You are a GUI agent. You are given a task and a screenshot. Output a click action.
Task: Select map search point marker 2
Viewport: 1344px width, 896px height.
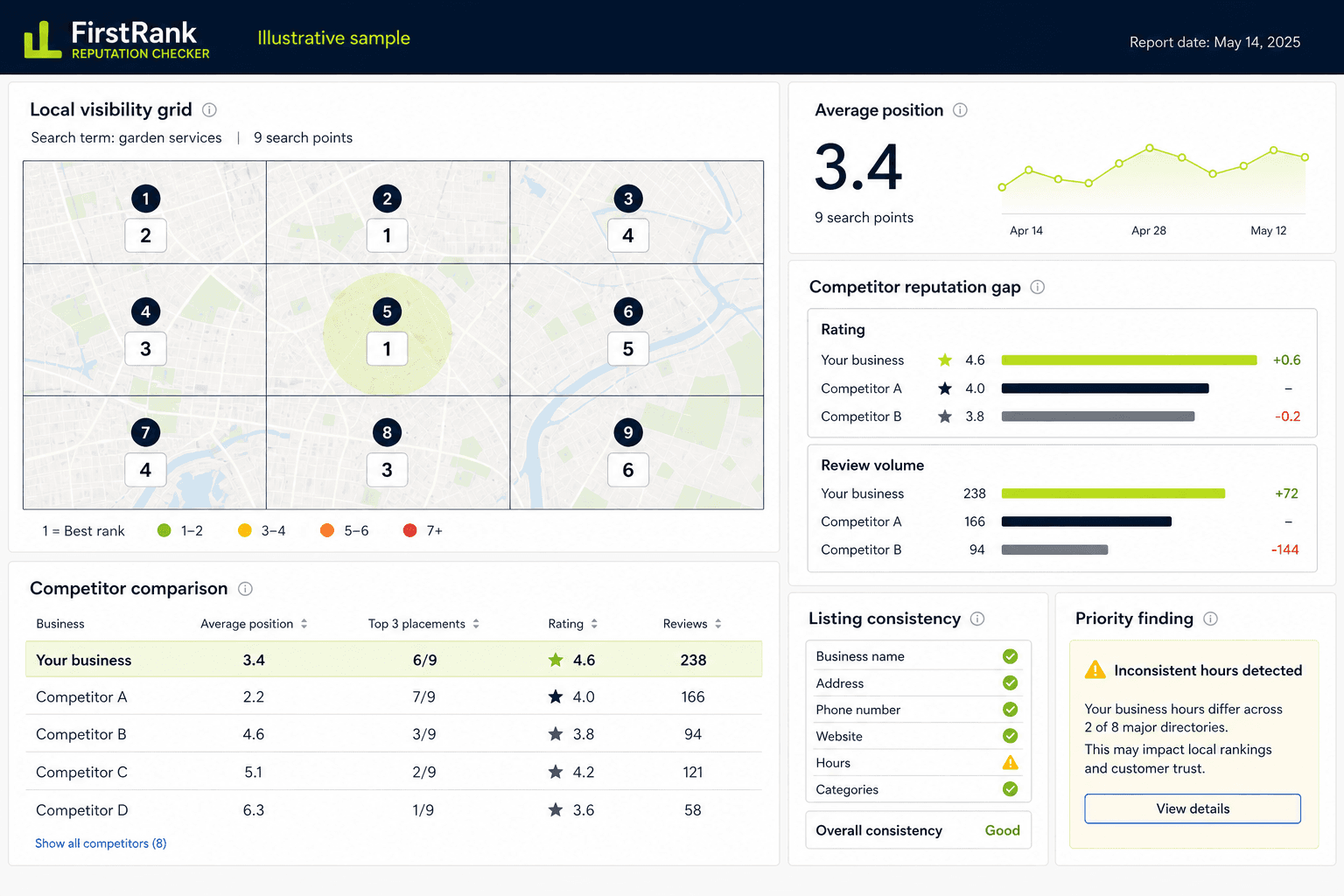click(387, 199)
